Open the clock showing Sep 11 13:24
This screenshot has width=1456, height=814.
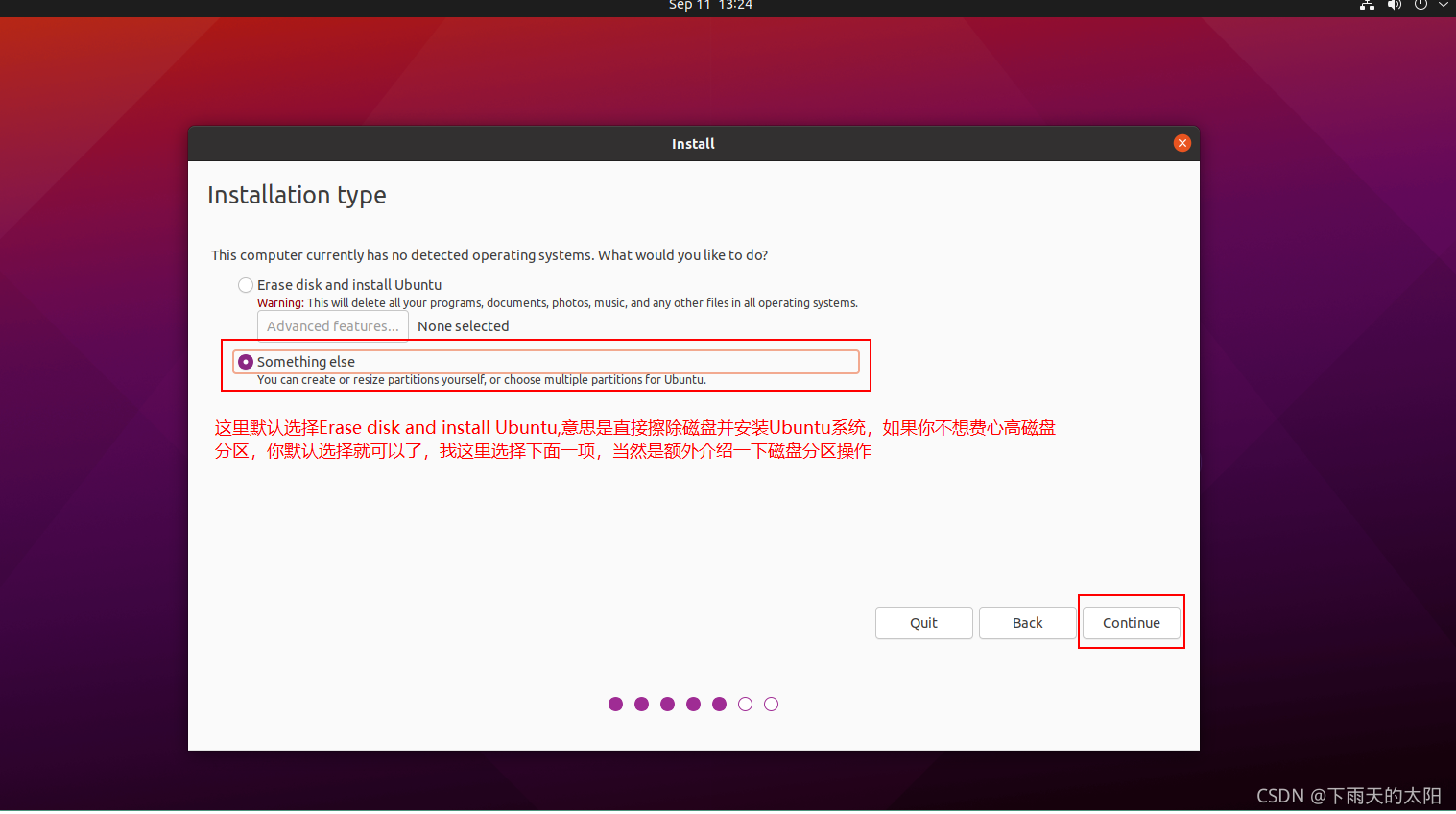[710, 5]
